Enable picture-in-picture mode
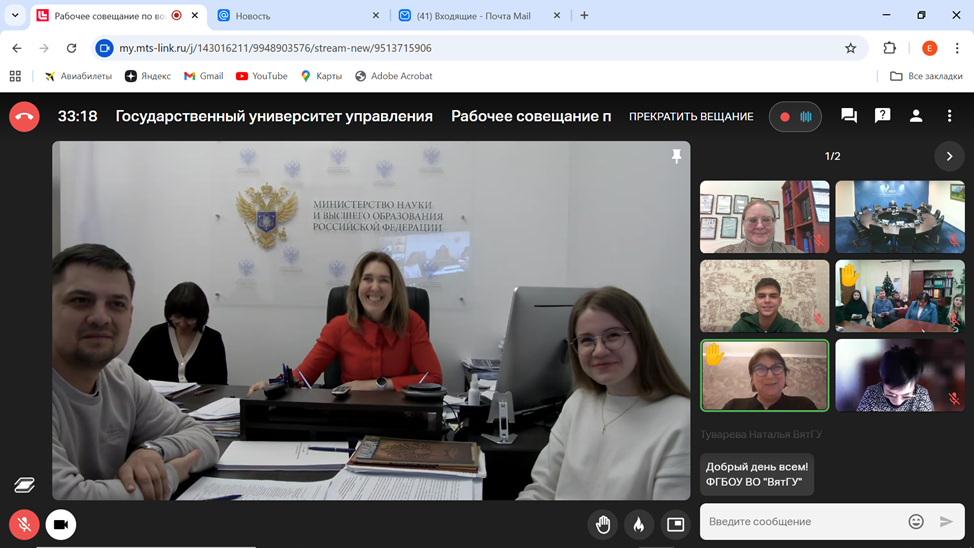 [676, 524]
